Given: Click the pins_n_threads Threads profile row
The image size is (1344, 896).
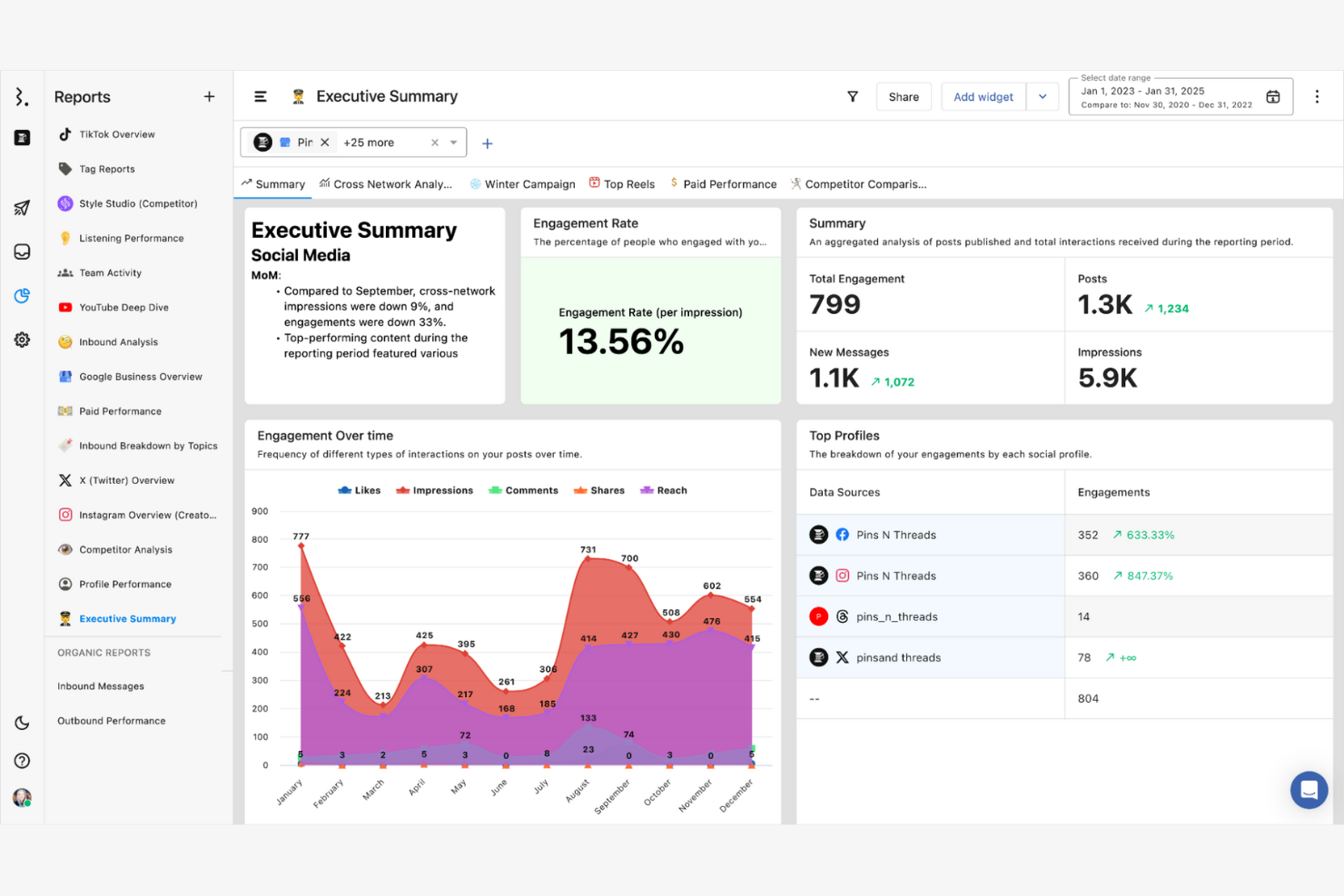Looking at the screenshot, I should [x=1064, y=616].
